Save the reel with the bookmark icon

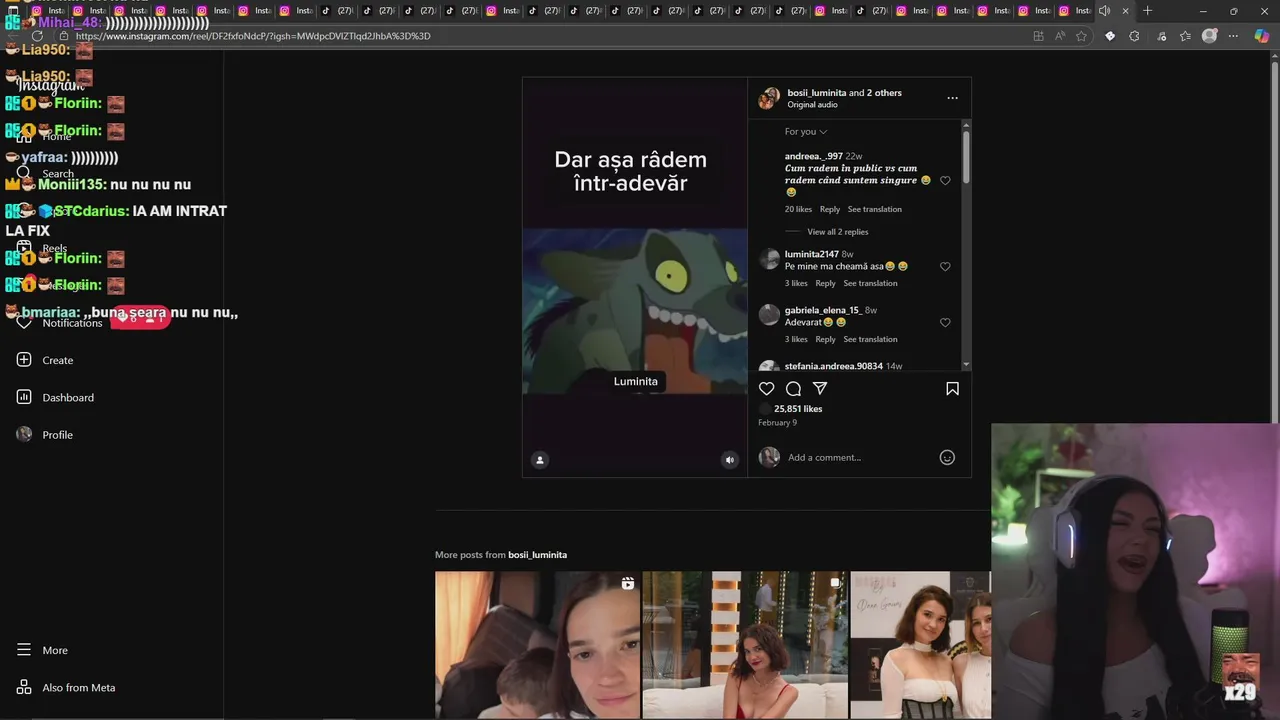pos(952,389)
